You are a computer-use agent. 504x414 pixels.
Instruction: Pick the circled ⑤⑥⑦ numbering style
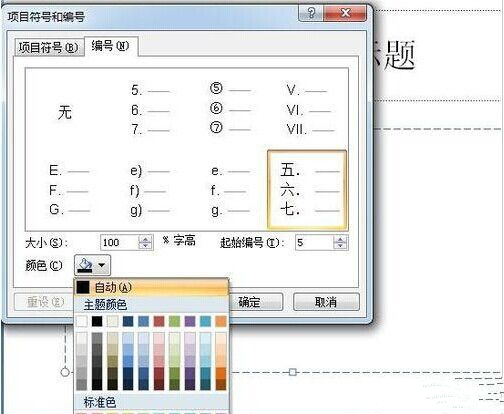pos(230,109)
